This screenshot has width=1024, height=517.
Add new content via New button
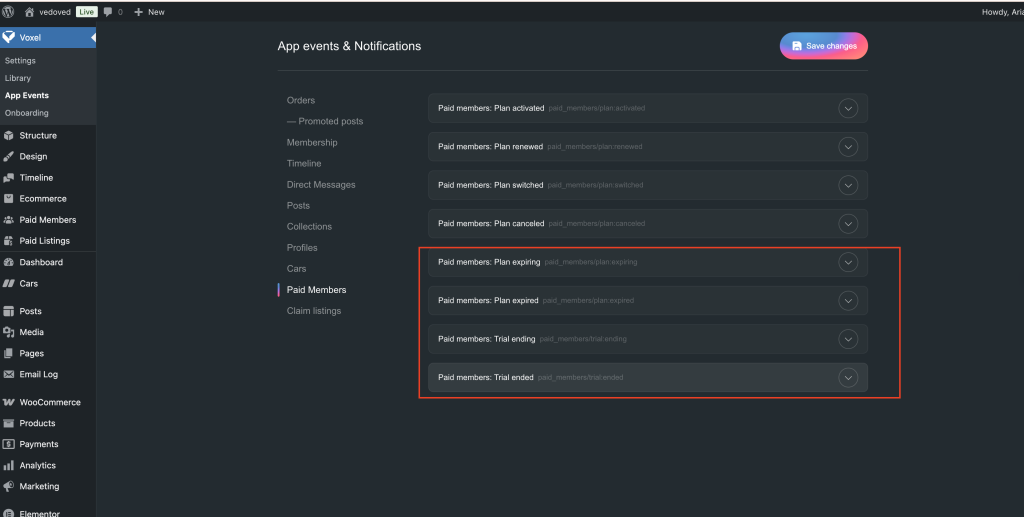click(x=149, y=12)
